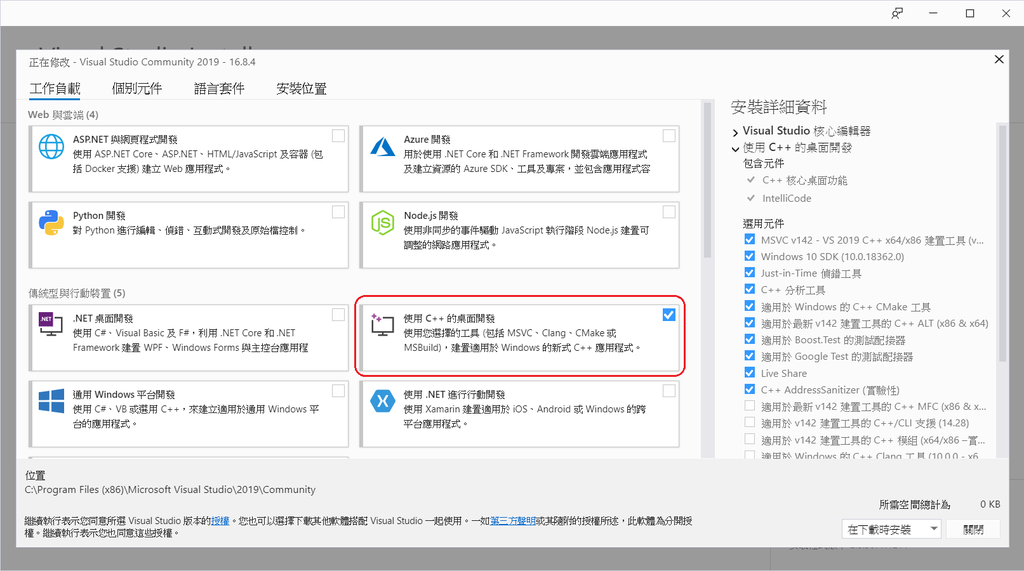Click the 0 KB total space value
Viewport: 1024px width, 571px height.
[x=990, y=504]
